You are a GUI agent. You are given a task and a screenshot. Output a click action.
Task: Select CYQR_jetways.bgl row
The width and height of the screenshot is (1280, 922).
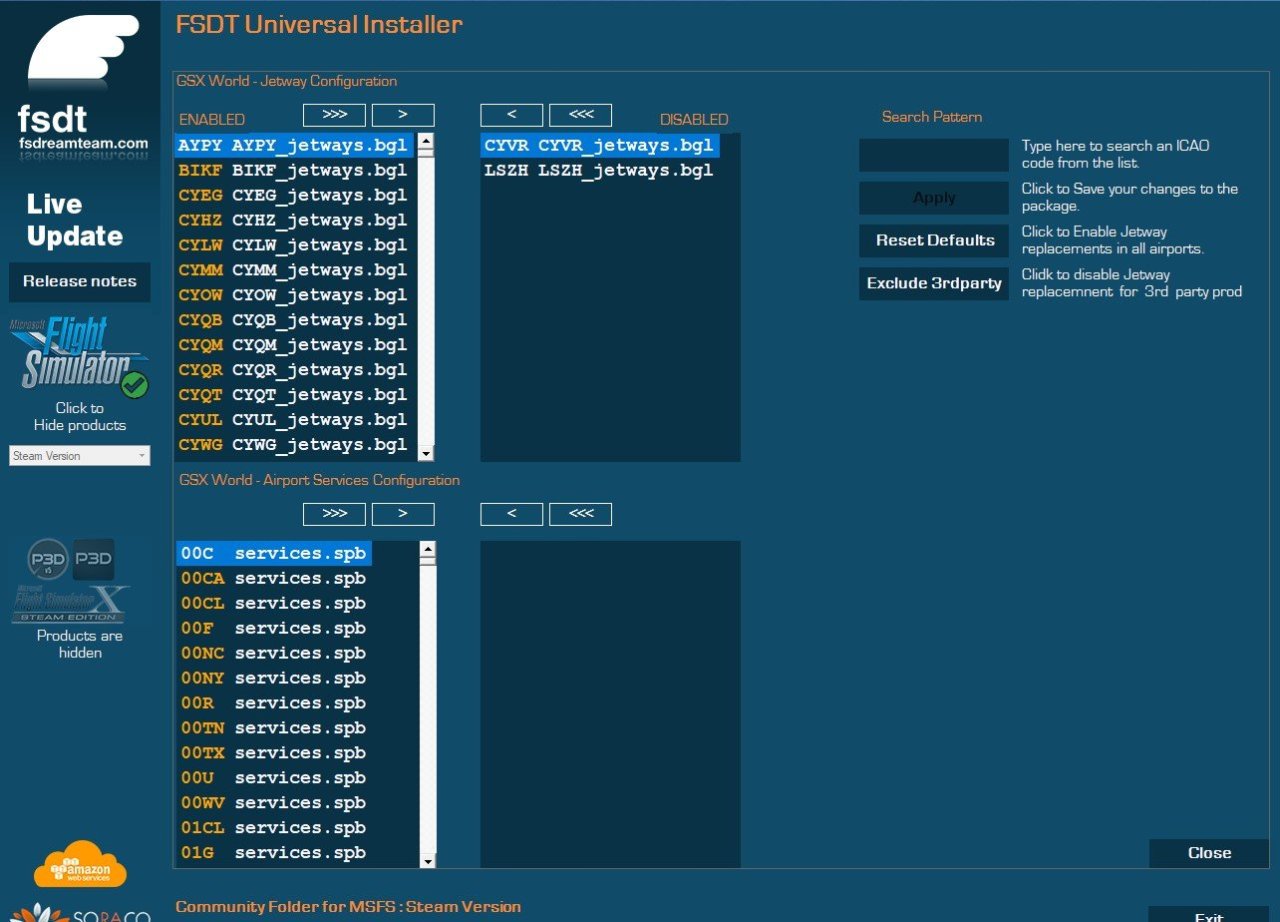pos(295,371)
